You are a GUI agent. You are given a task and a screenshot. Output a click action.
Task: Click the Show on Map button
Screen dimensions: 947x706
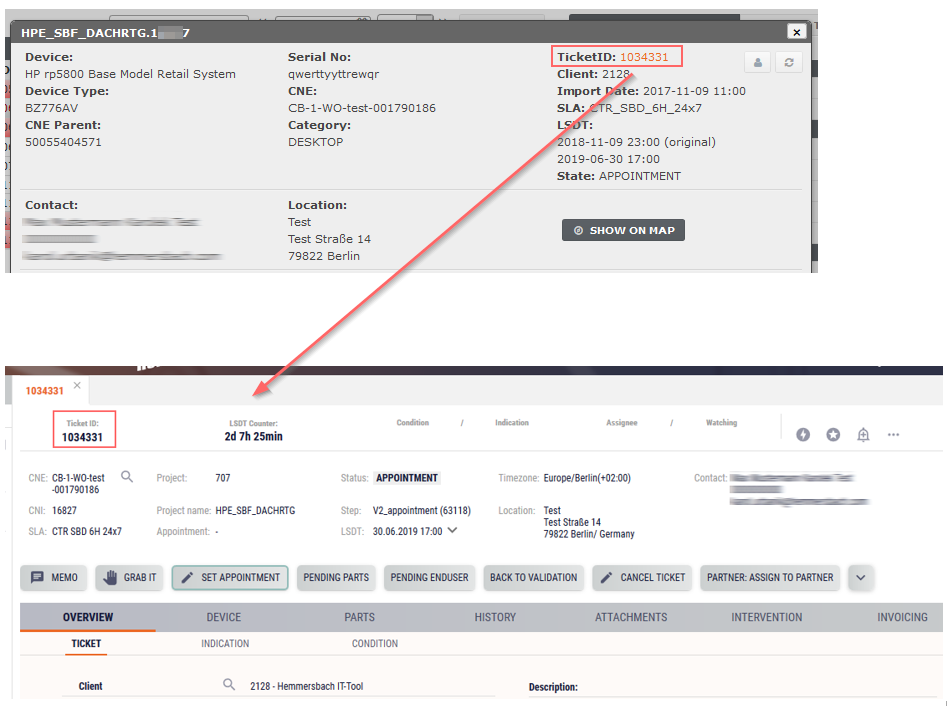tap(623, 230)
